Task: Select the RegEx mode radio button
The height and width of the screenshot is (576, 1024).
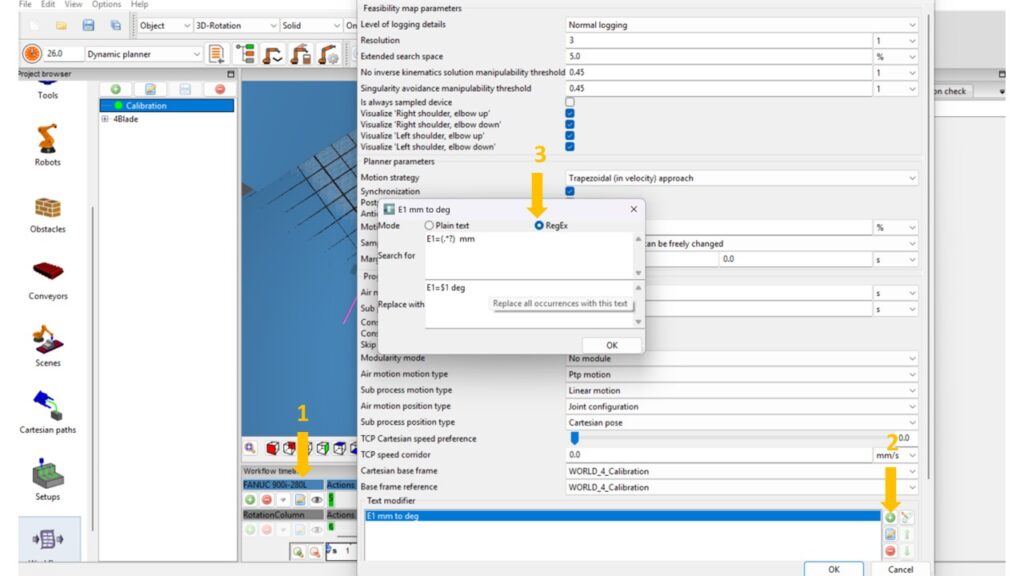Action: [539, 226]
